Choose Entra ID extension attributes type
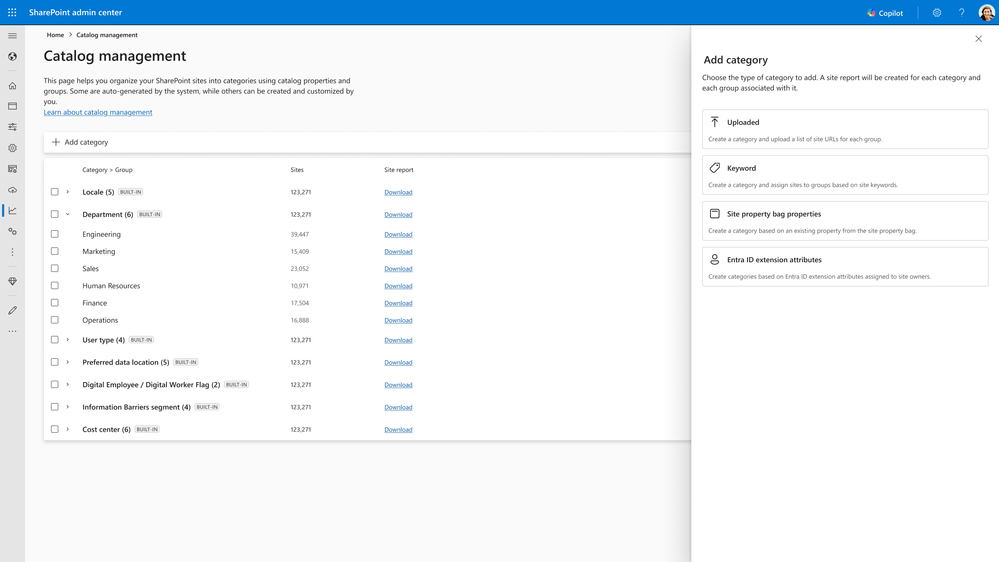The width and height of the screenshot is (999, 562). [845, 267]
